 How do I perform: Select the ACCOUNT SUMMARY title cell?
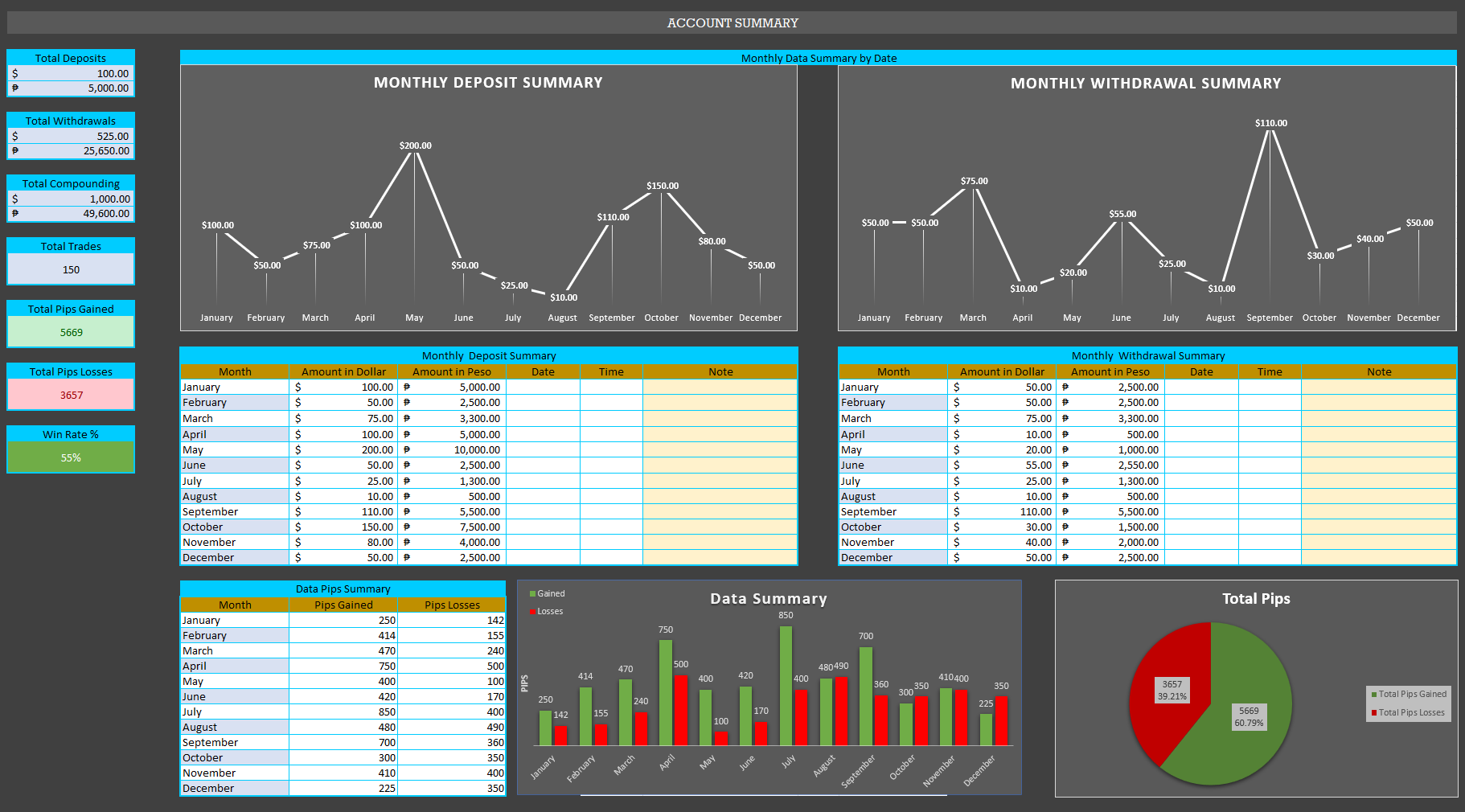pyautogui.click(x=732, y=23)
